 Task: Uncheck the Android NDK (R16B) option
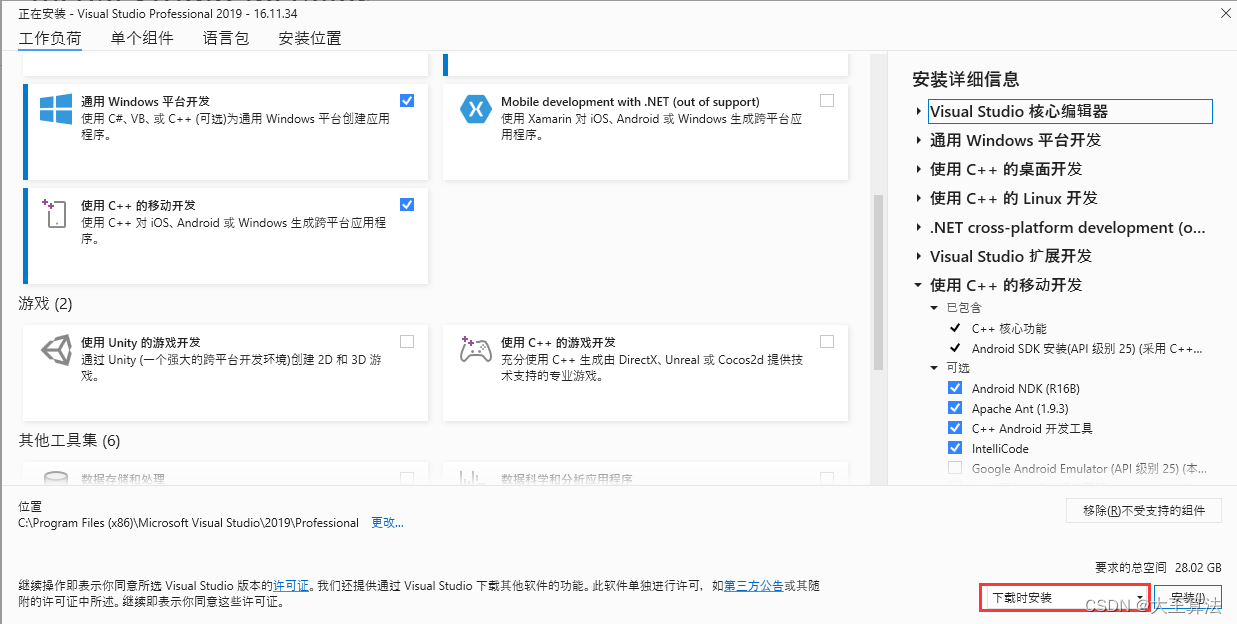(x=955, y=388)
